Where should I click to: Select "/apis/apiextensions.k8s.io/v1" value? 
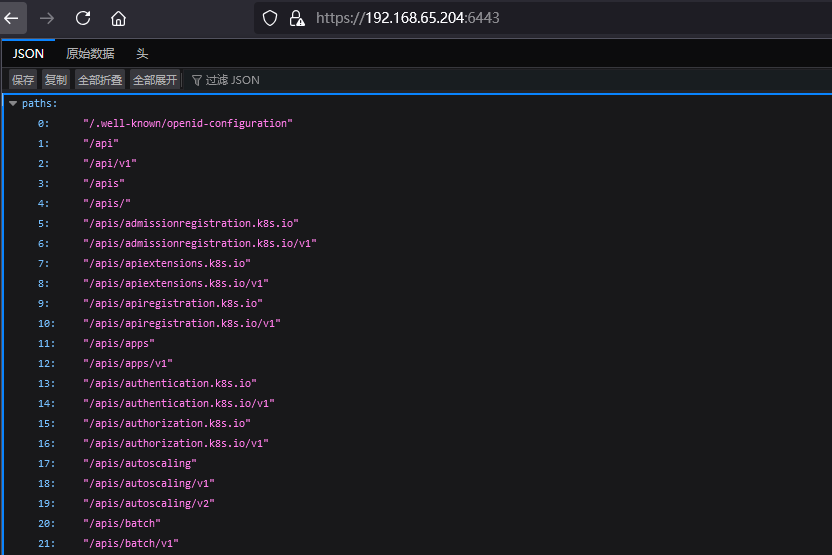pos(176,283)
